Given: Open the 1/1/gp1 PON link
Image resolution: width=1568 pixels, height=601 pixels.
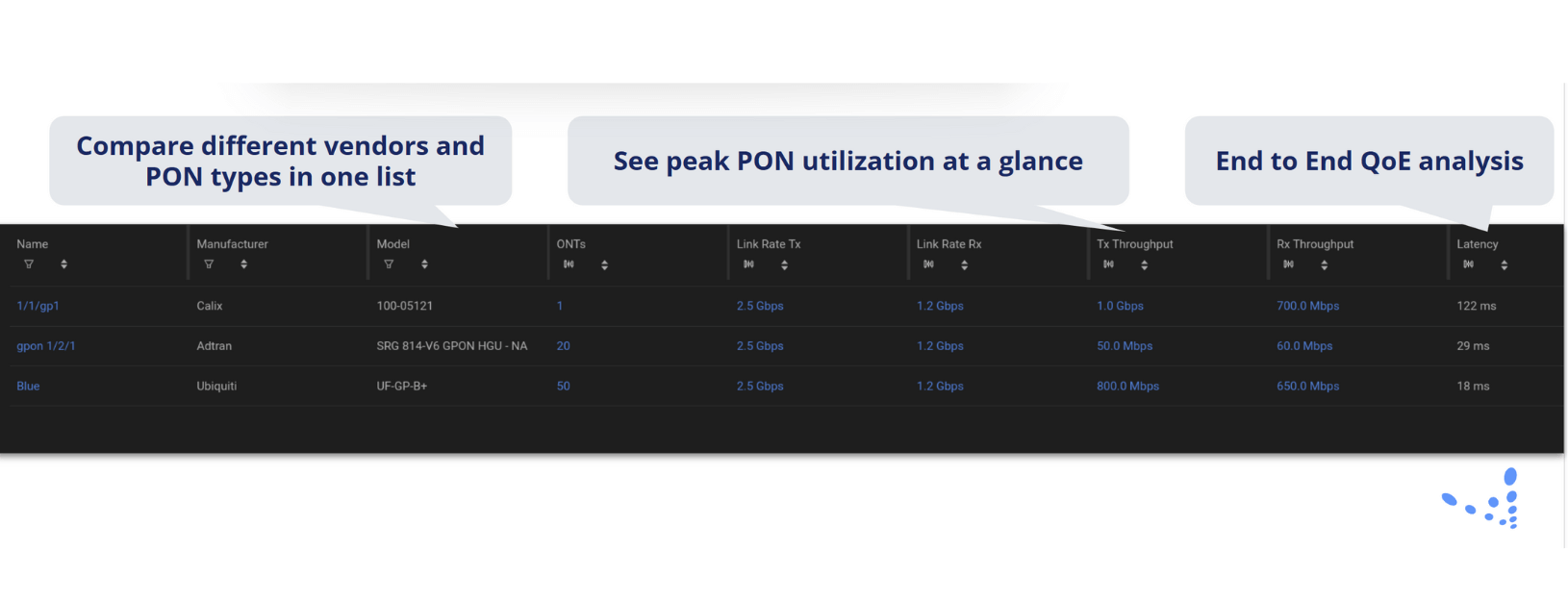Looking at the screenshot, I should pos(38,306).
